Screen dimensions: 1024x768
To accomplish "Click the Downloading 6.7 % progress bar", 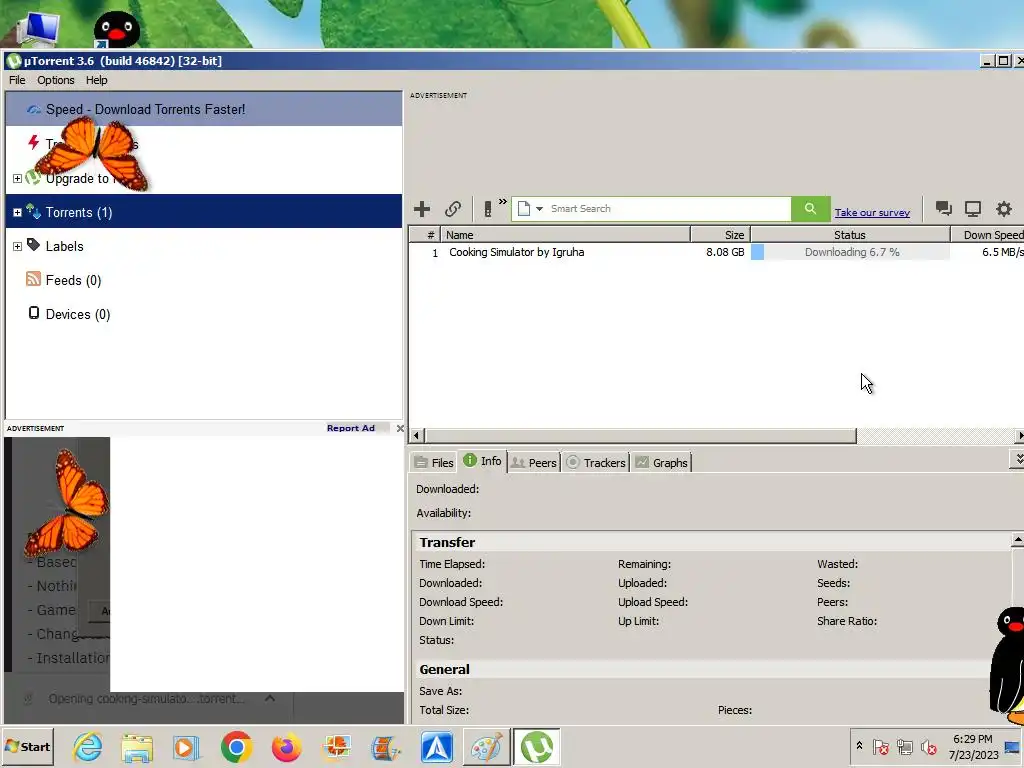I will coord(850,252).
